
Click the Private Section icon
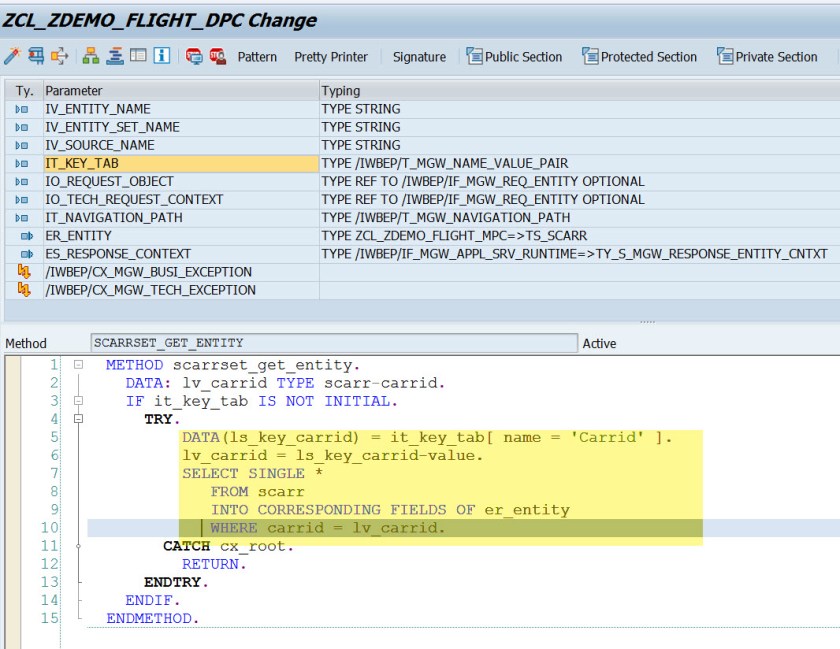725,56
